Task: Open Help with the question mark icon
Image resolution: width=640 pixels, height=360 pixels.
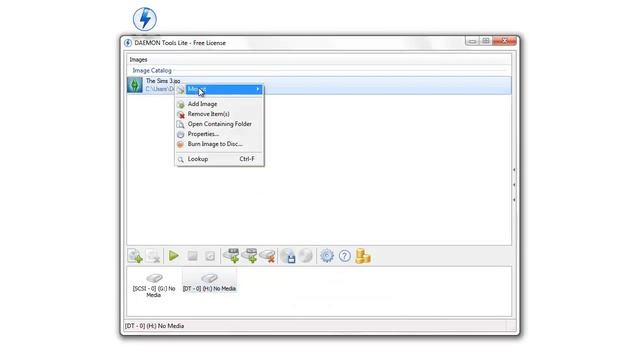Action: click(345, 256)
